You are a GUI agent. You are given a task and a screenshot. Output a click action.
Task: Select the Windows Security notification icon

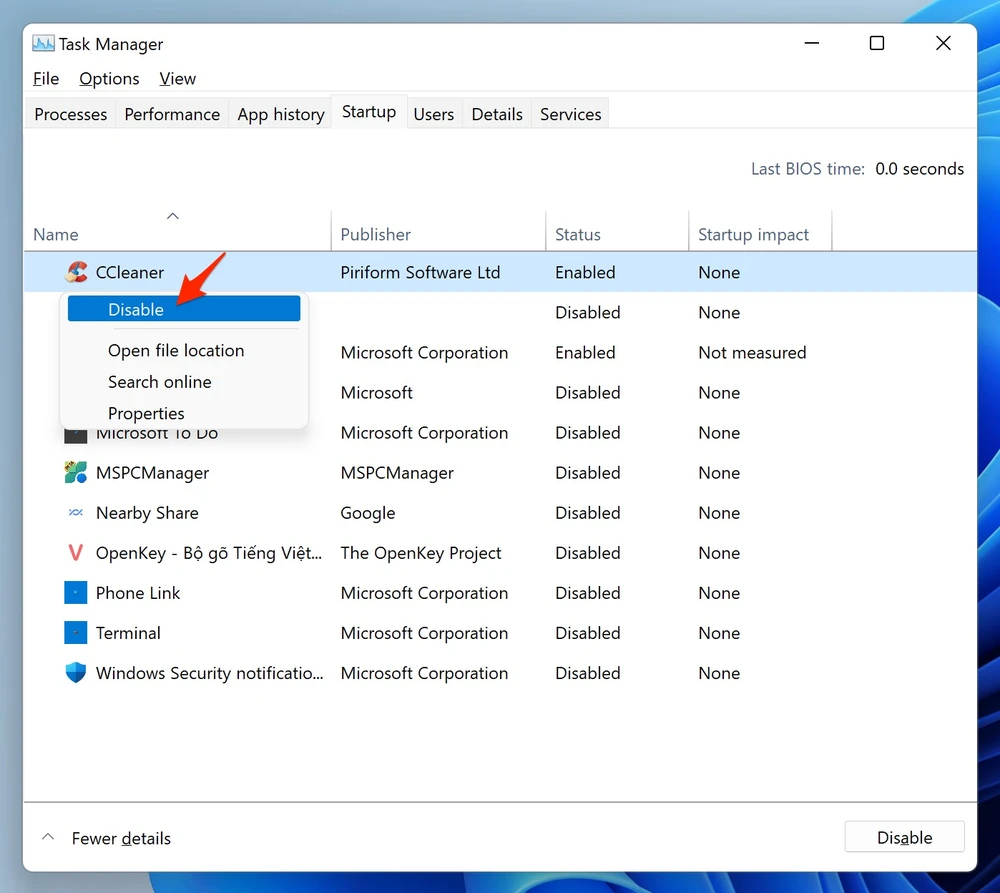(x=75, y=672)
